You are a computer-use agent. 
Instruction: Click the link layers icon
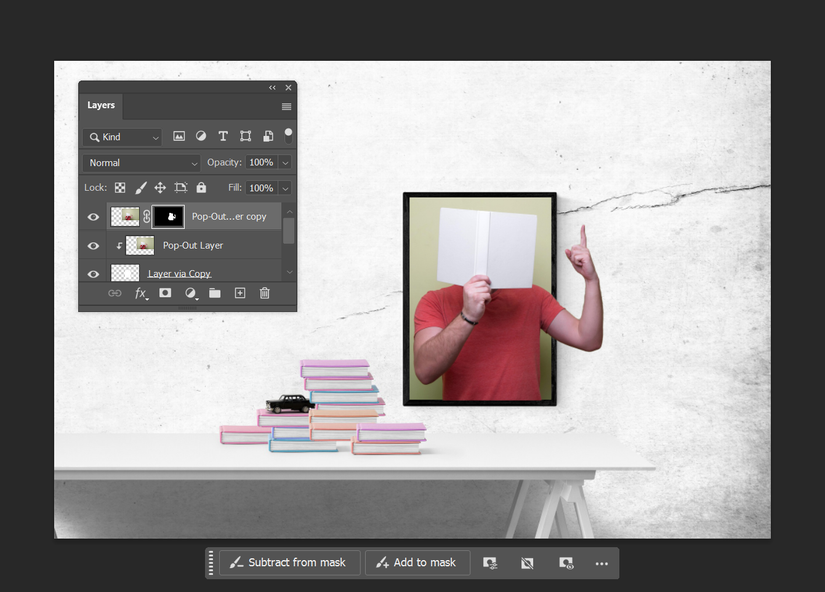pyautogui.click(x=115, y=293)
